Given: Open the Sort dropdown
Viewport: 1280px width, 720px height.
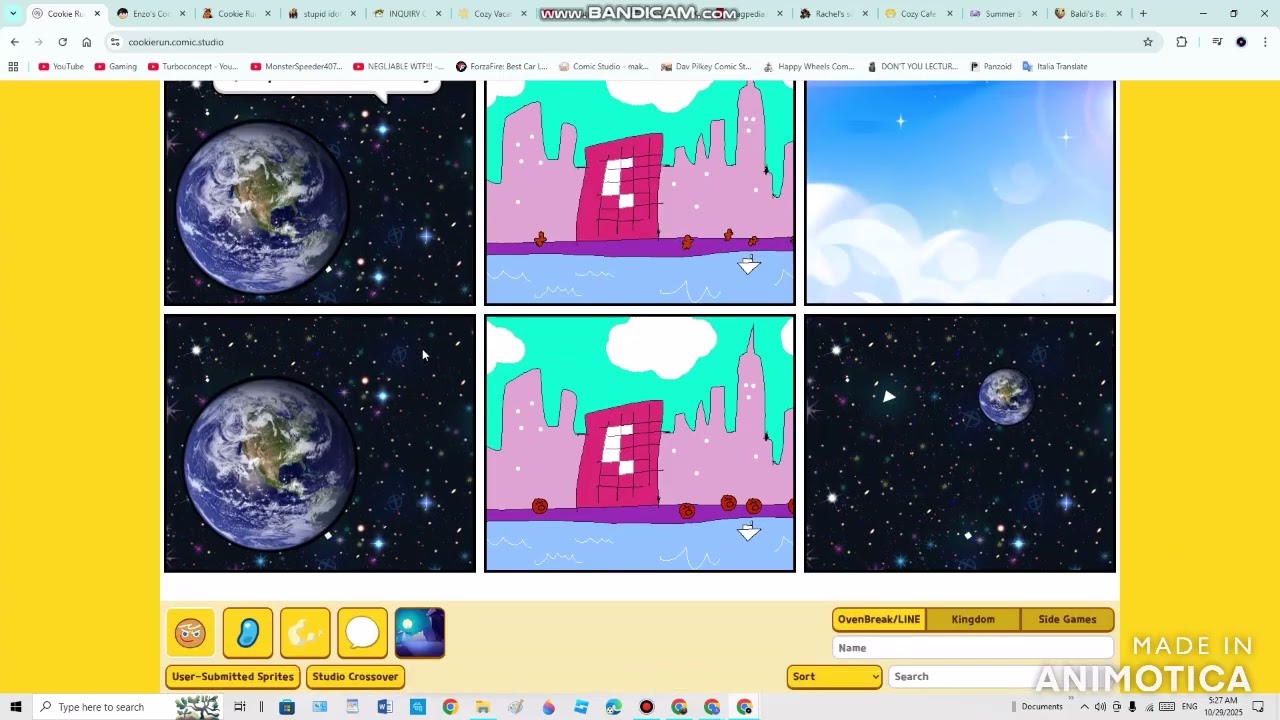Looking at the screenshot, I should click(x=834, y=677).
